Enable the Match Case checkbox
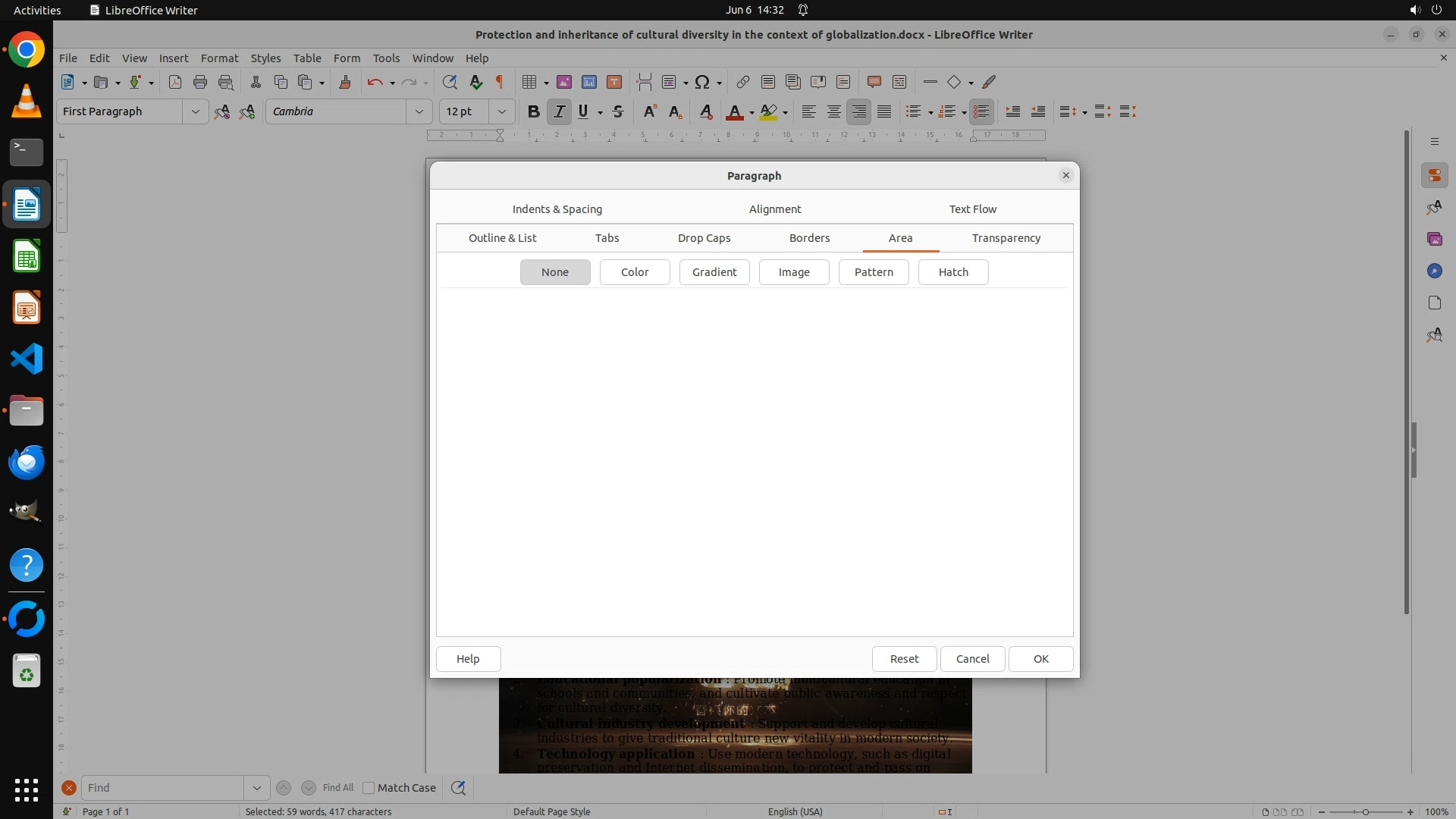 click(369, 788)
